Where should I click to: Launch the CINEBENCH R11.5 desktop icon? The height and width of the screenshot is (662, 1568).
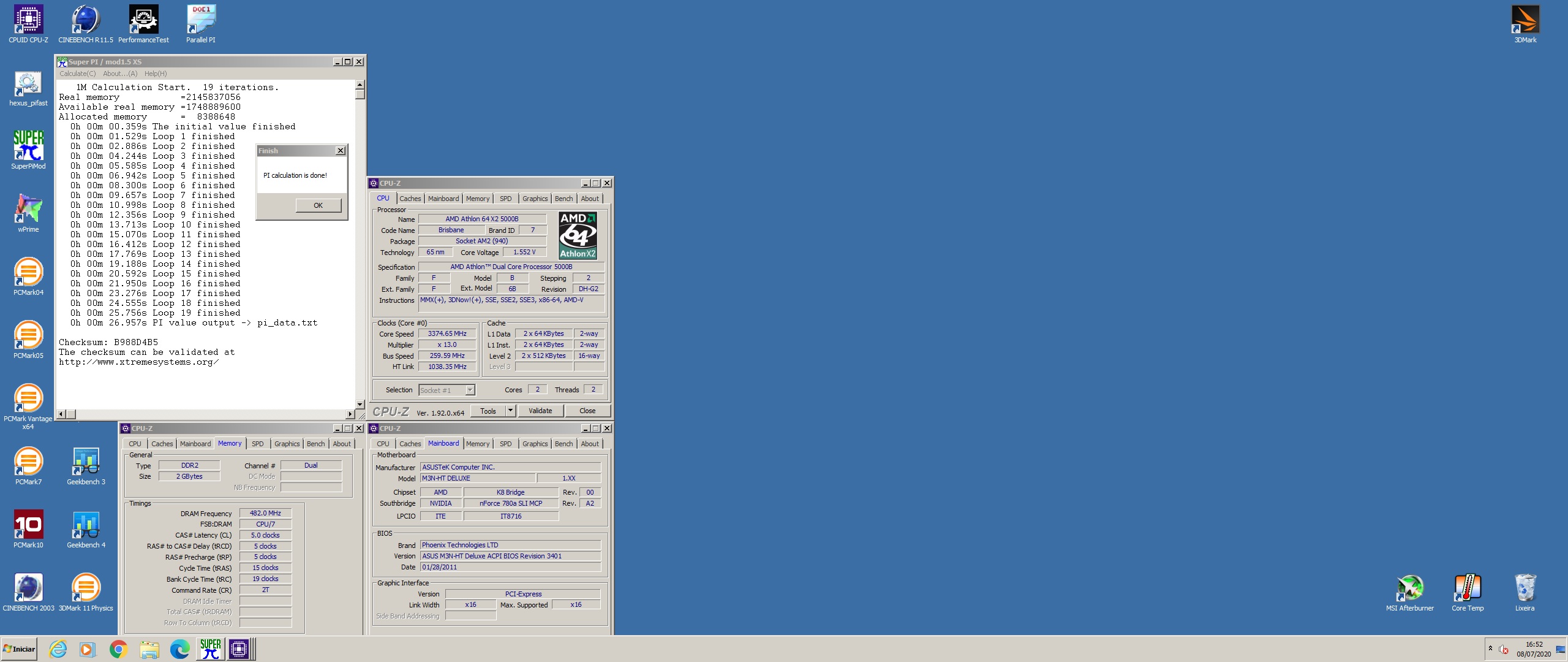(x=86, y=24)
